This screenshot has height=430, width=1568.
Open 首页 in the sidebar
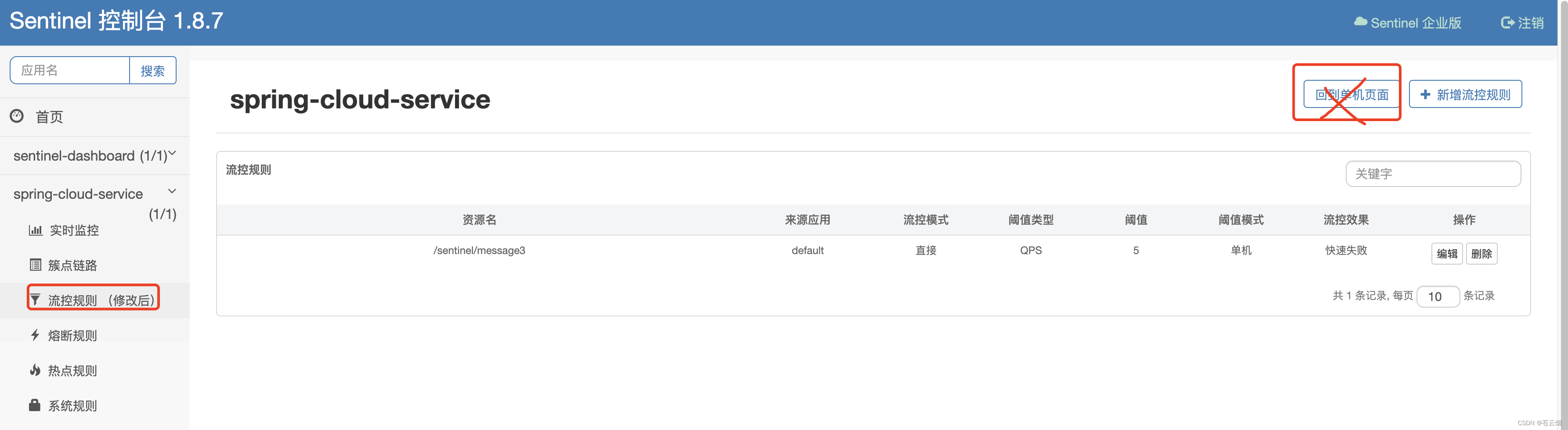coord(49,117)
